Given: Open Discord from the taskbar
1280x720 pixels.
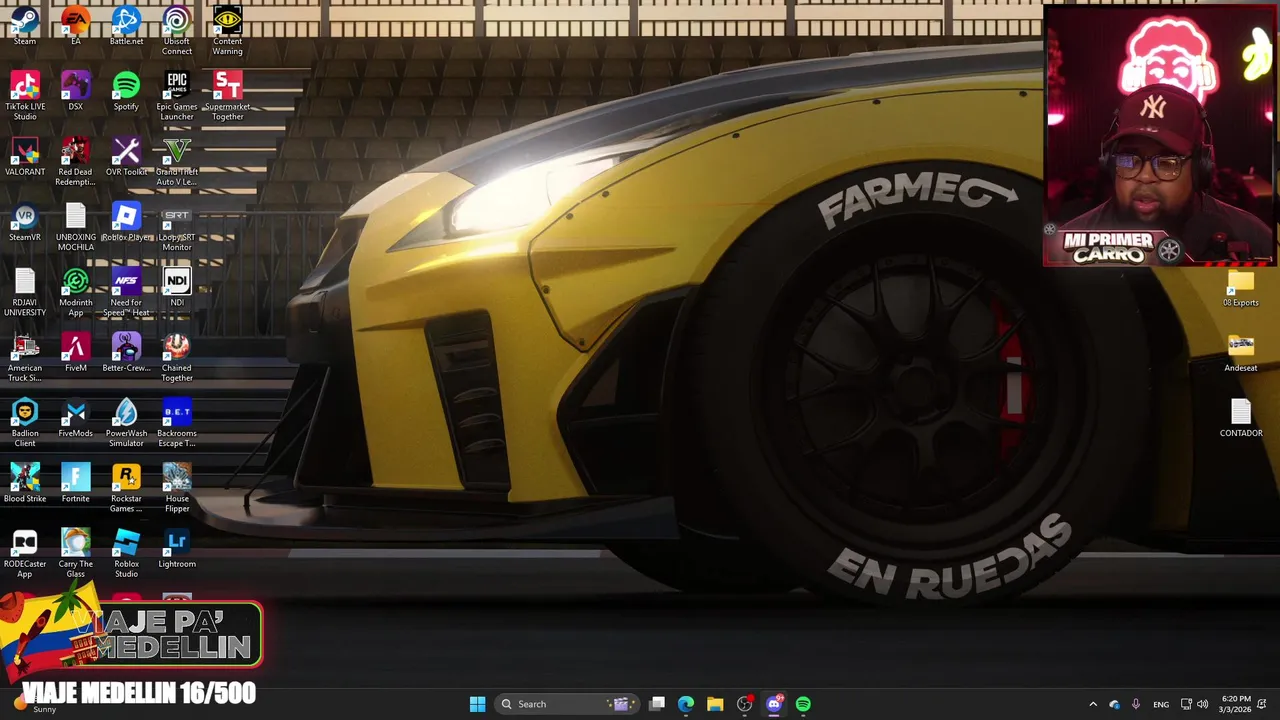Looking at the screenshot, I should [774, 704].
